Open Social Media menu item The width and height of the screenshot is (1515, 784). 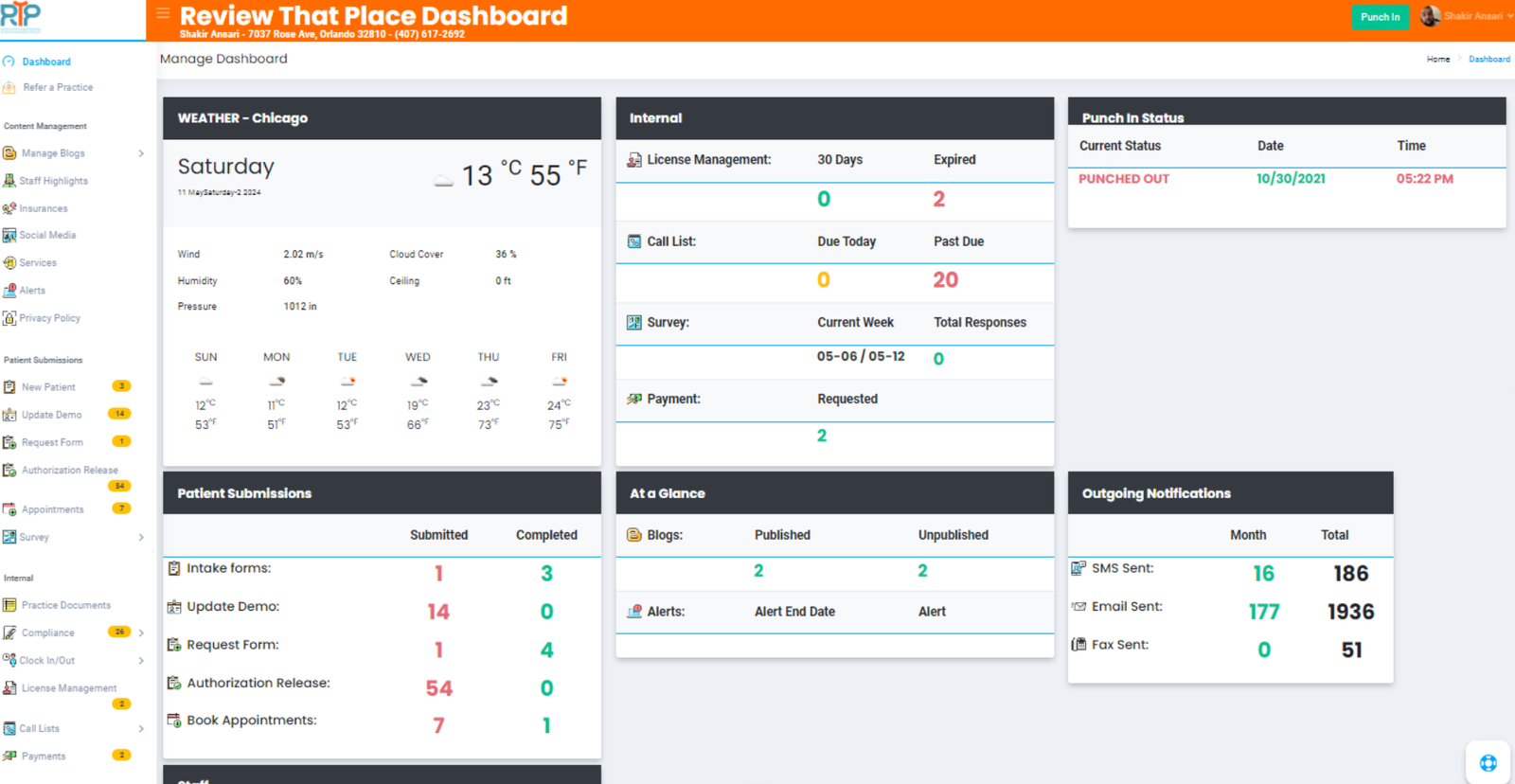[47, 235]
